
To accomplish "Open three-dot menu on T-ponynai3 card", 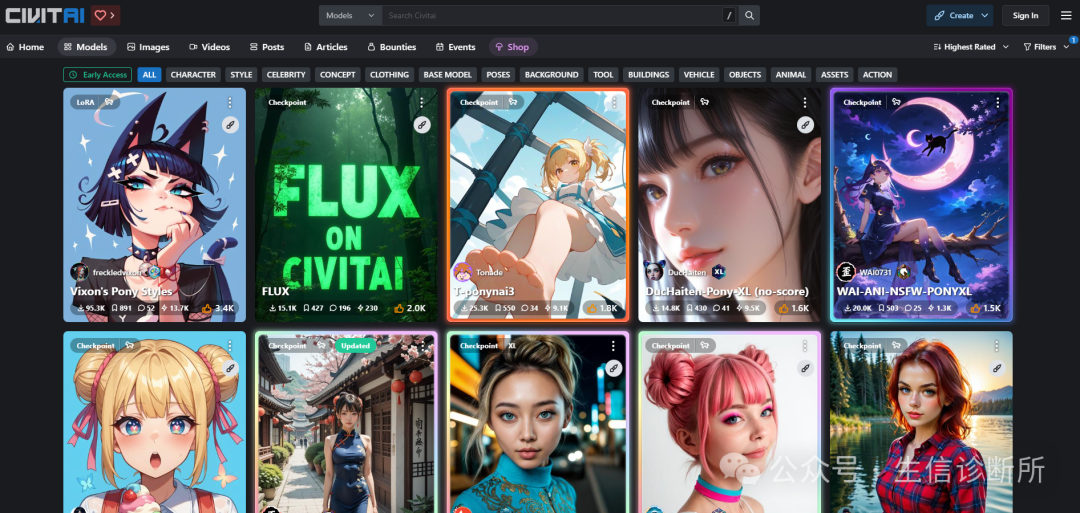I will pyautogui.click(x=613, y=102).
